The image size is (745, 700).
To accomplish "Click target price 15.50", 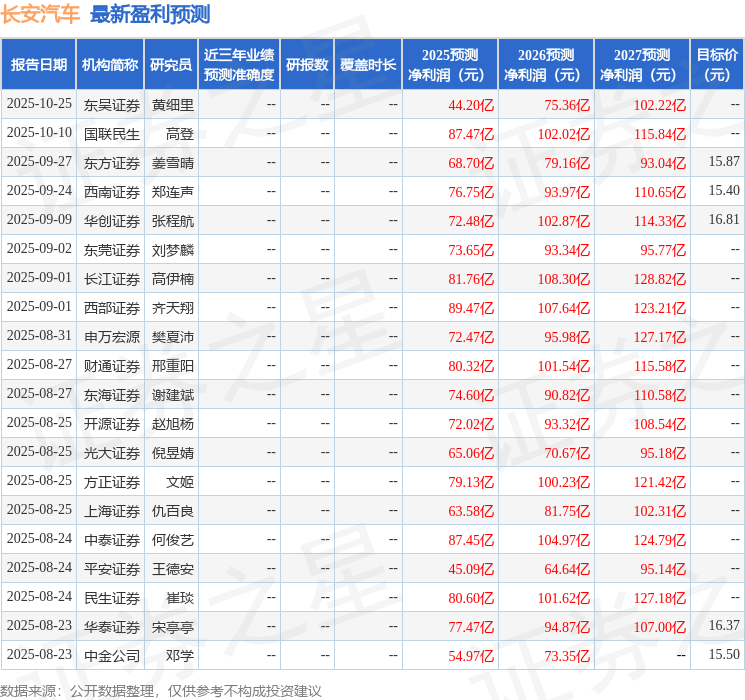I will point(725,654).
